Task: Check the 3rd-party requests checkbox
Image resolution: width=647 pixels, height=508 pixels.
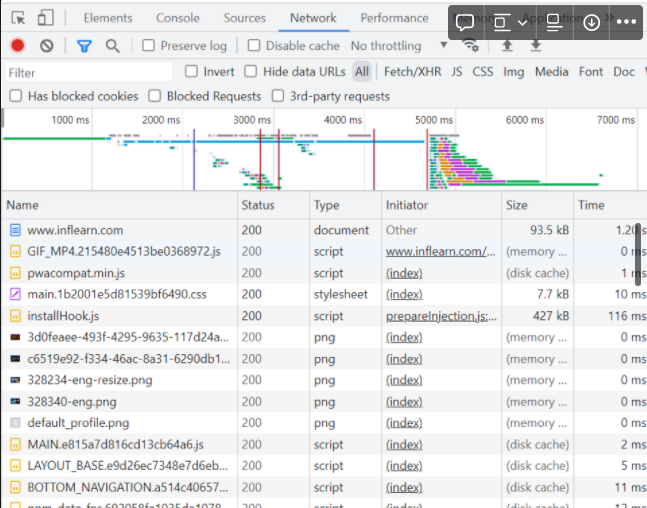Action: tap(278, 96)
